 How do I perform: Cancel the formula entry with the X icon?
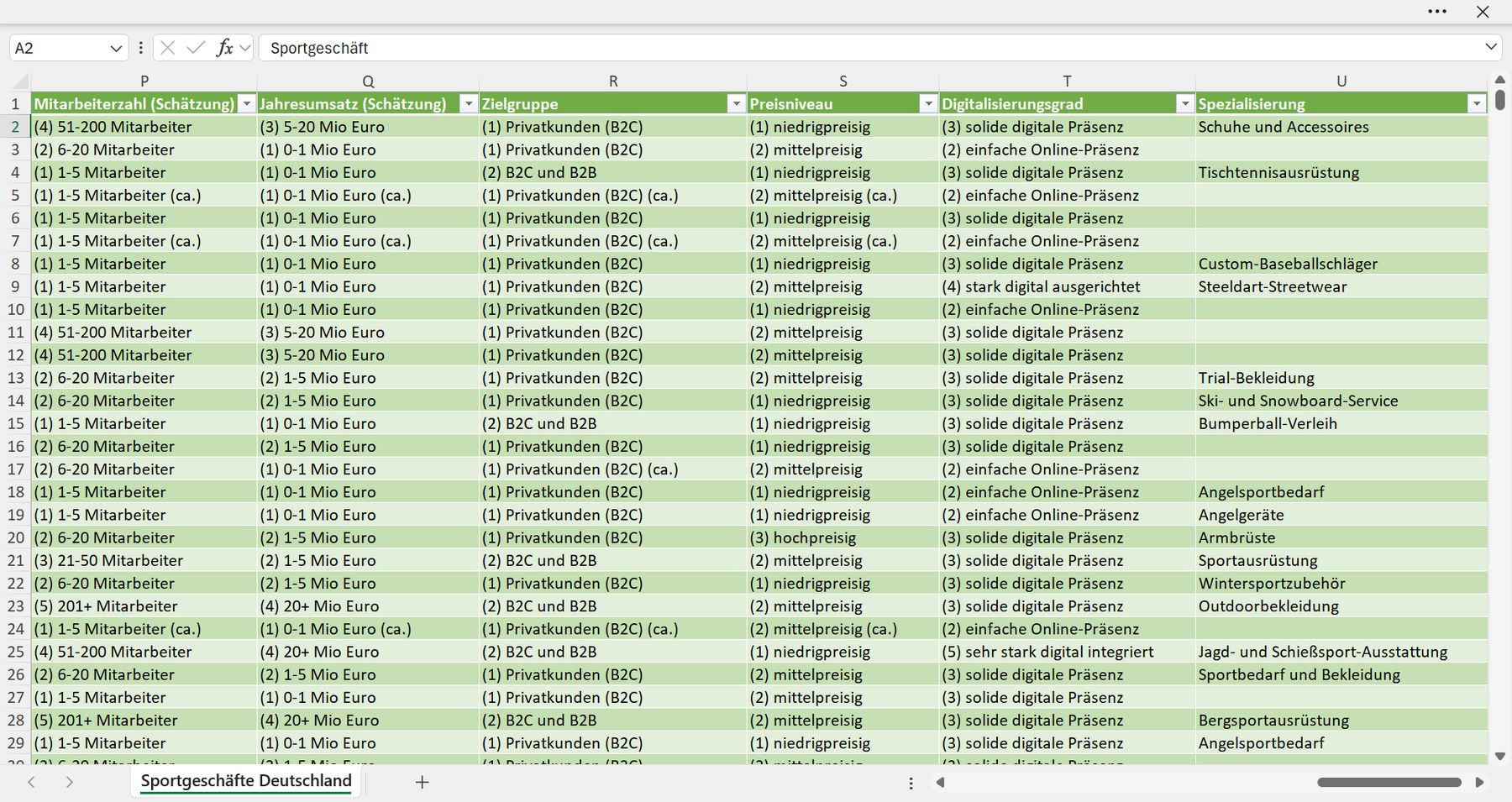pos(168,48)
